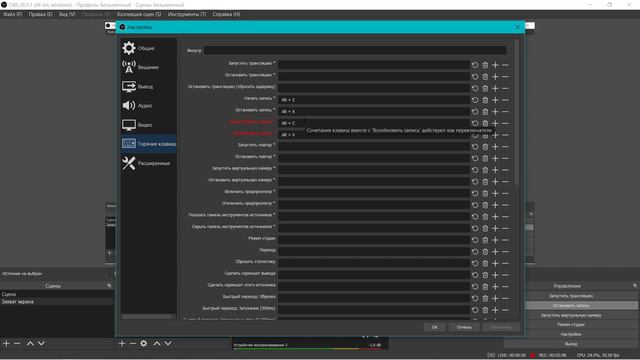Clear the Включить предпросмотр hotkey with trash icon

[485, 193]
